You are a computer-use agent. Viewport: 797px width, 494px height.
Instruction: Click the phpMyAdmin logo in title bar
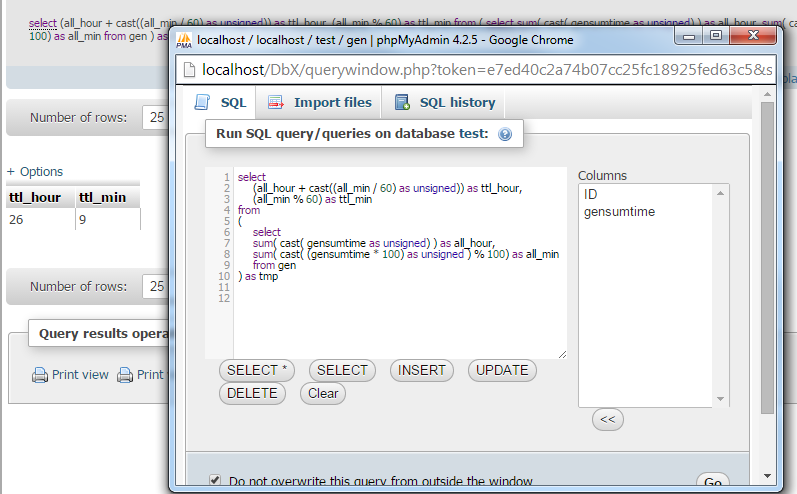pos(184,40)
